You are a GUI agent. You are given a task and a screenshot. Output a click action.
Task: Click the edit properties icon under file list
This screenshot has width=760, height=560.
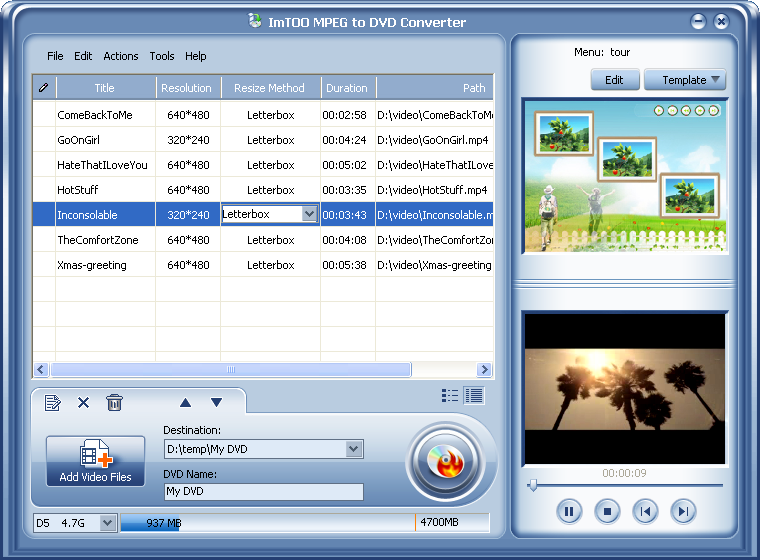[52, 403]
